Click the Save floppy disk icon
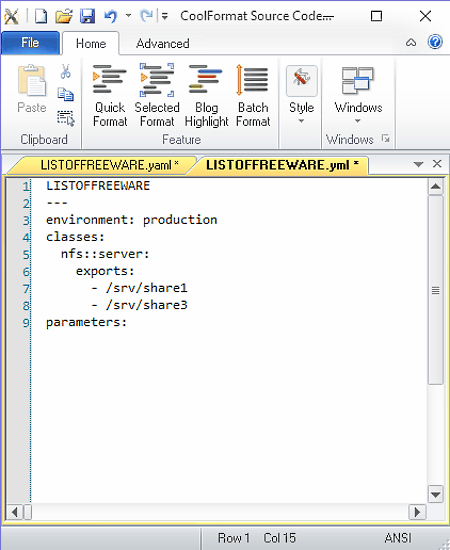 click(x=87, y=16)
